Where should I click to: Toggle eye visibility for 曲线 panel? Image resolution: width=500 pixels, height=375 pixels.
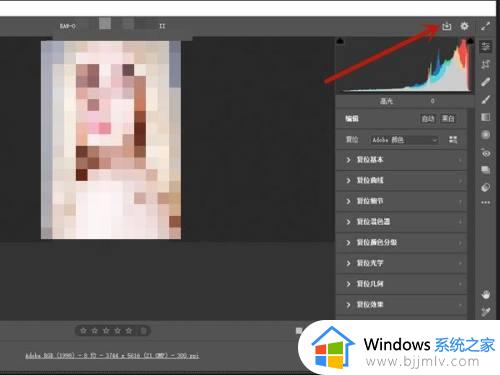(x=460, y=181)
